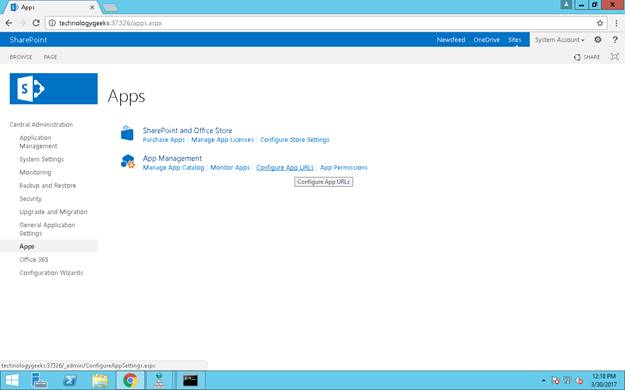
Task: Reload the page with refresh icon
Action: (36, 23)
